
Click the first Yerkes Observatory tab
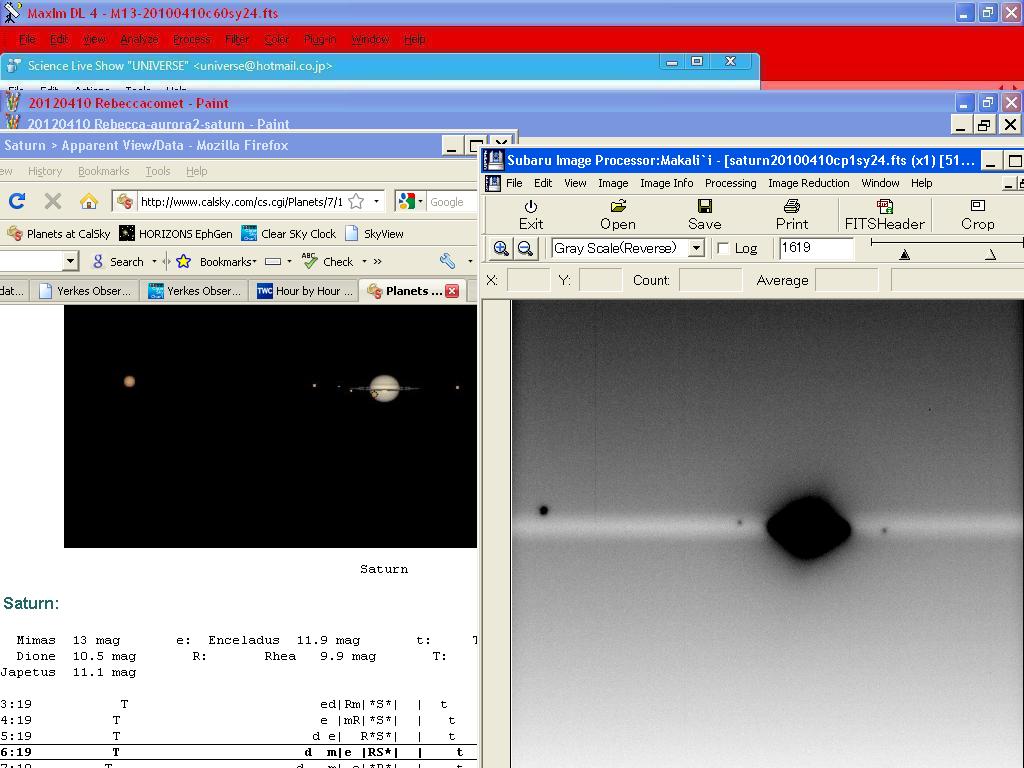tap(86, 291)
